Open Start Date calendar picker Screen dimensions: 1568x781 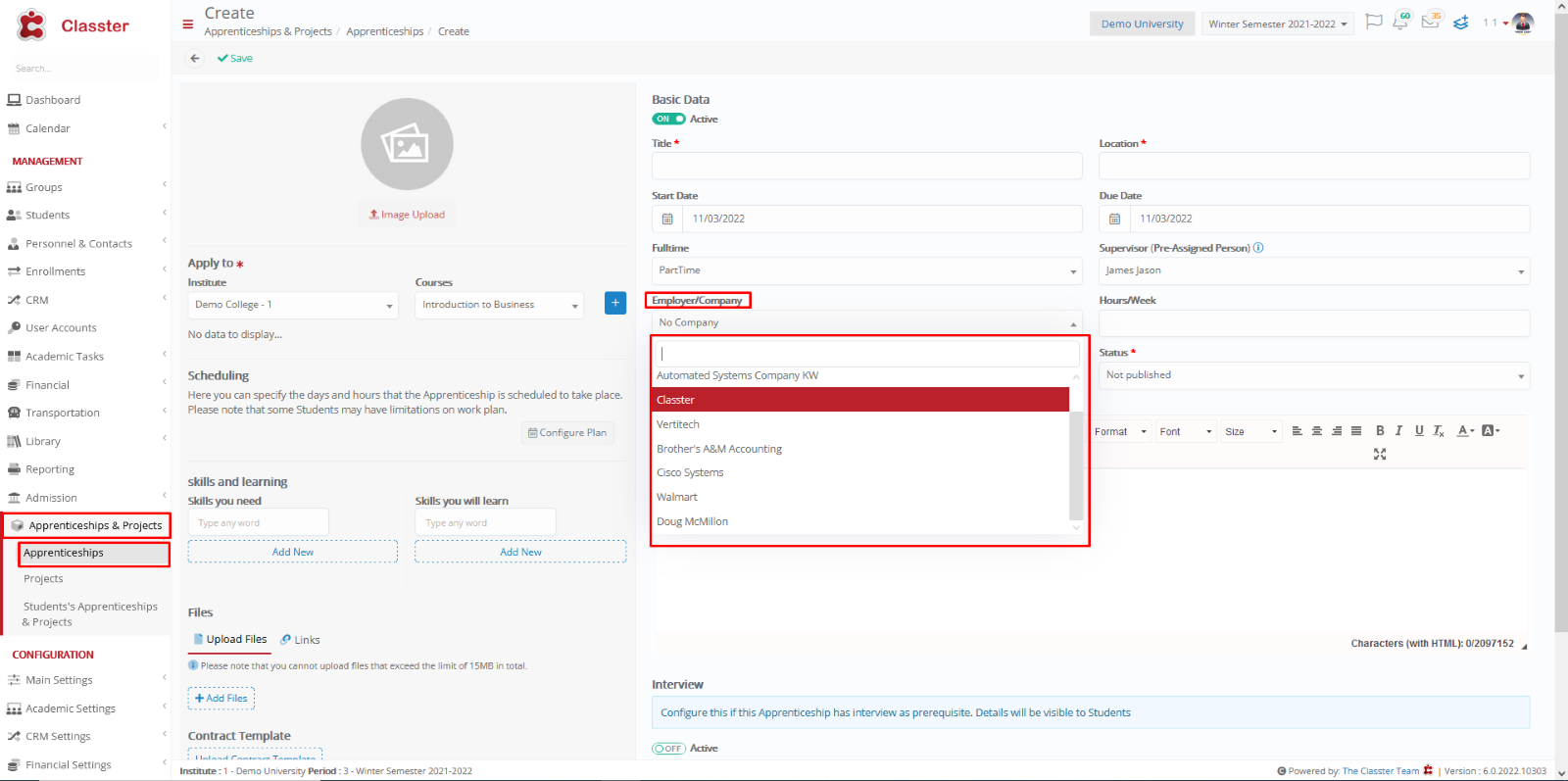pyautogui.click(x=667, y=219)
